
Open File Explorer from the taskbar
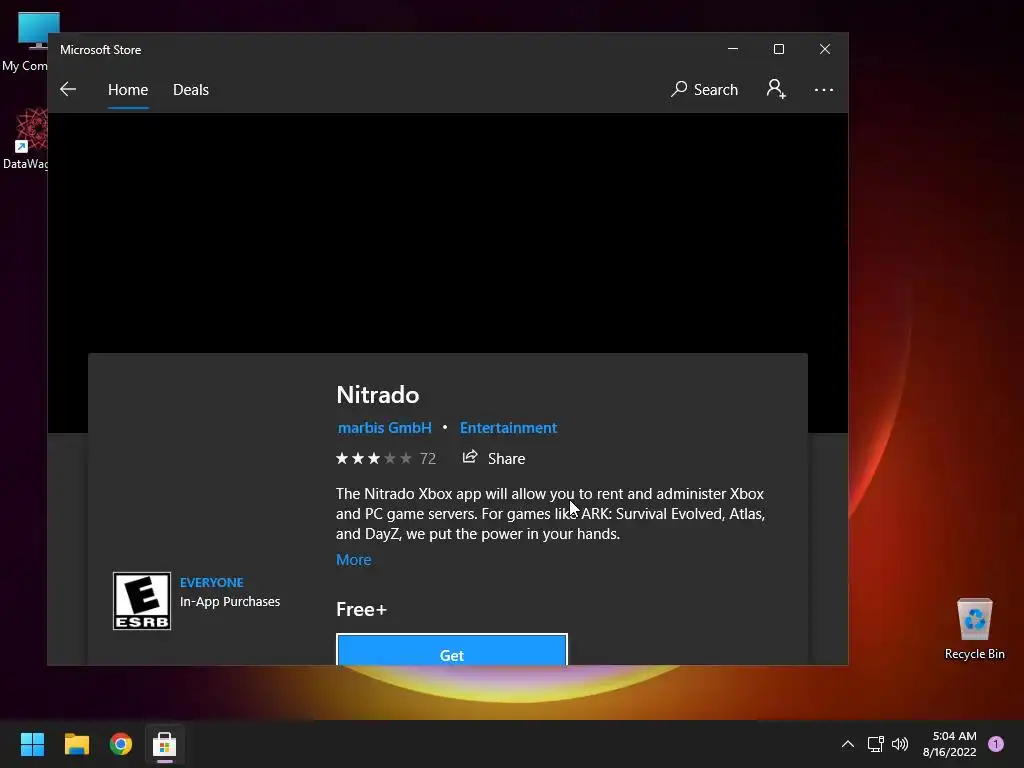(x=76, y=744)
